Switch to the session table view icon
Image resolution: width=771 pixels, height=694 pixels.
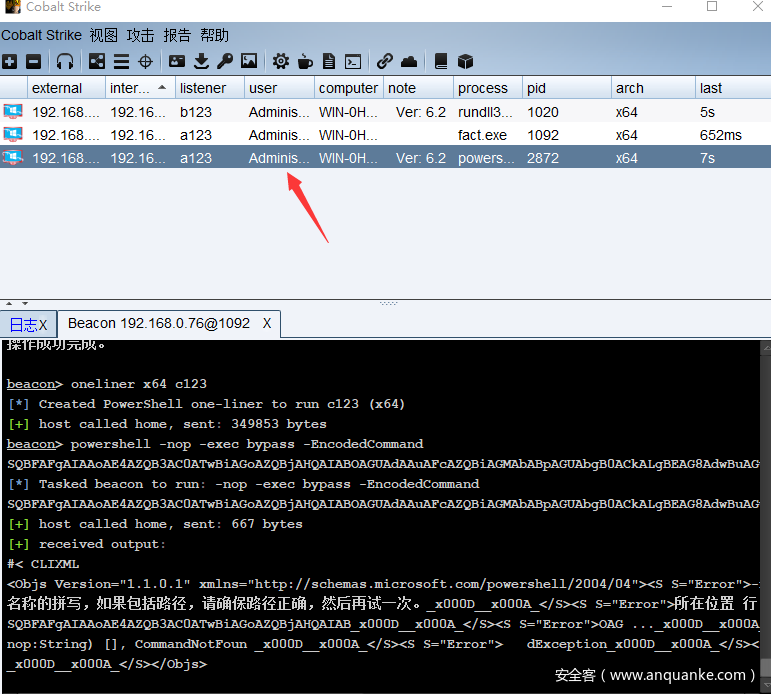point(121,61)
